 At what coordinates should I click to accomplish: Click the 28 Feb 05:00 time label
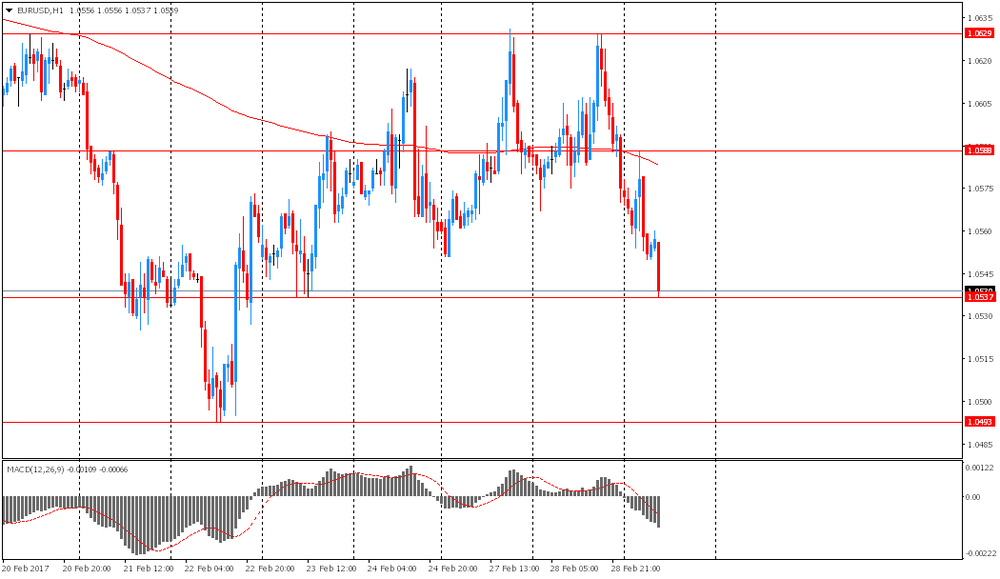tap(575, 568)
